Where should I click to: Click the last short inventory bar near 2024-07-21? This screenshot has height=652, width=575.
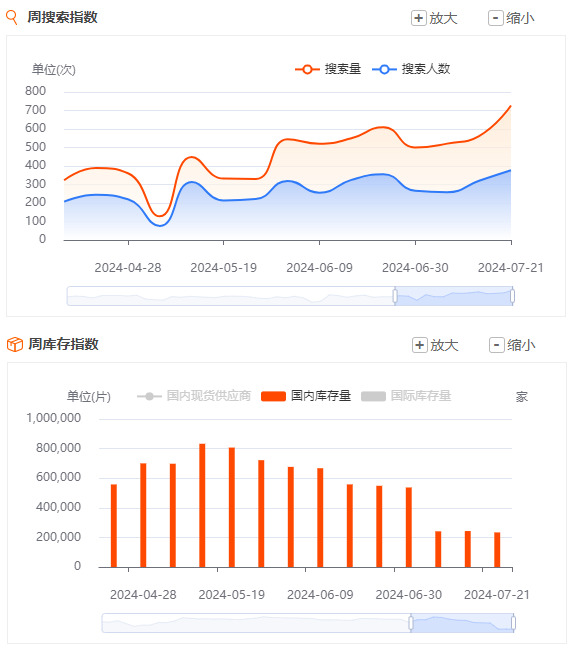(497, 550)
